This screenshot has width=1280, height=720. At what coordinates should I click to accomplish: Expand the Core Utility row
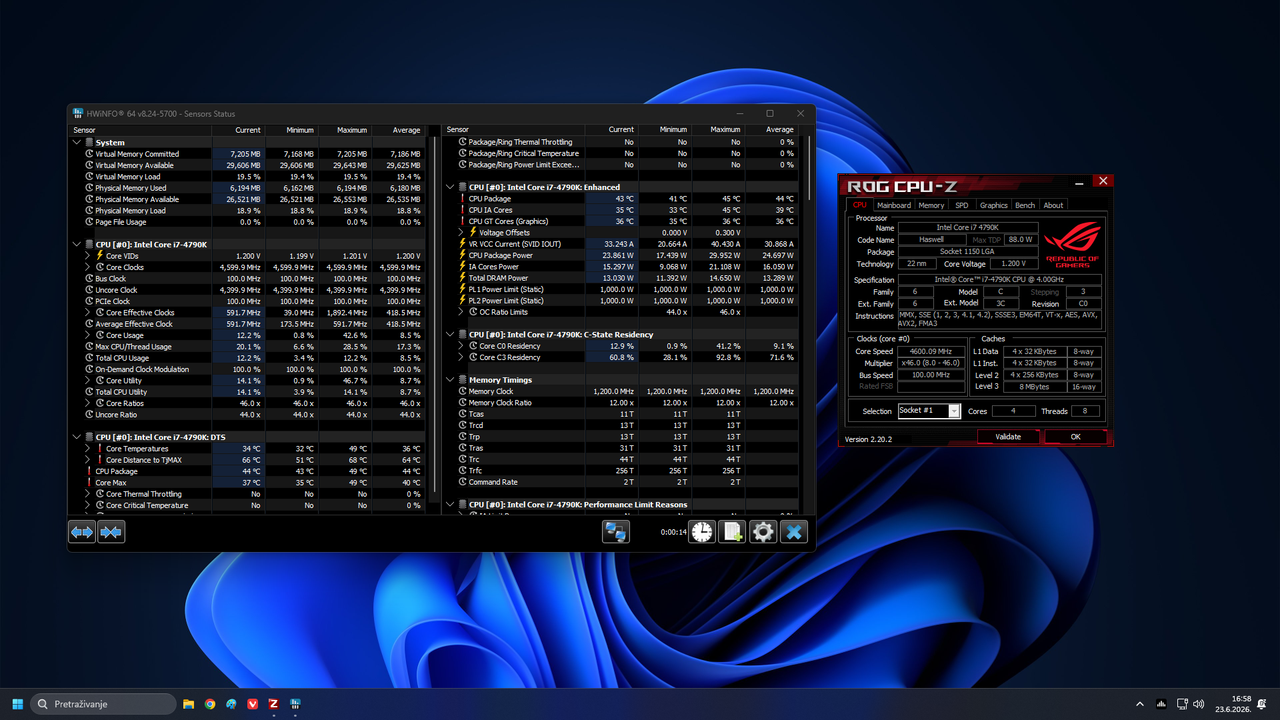[x=88, y=381]
